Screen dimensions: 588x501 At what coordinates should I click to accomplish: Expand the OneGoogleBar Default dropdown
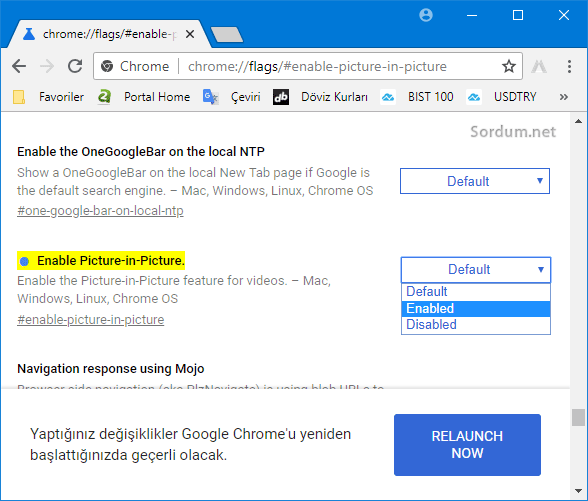tap(475, 181)
